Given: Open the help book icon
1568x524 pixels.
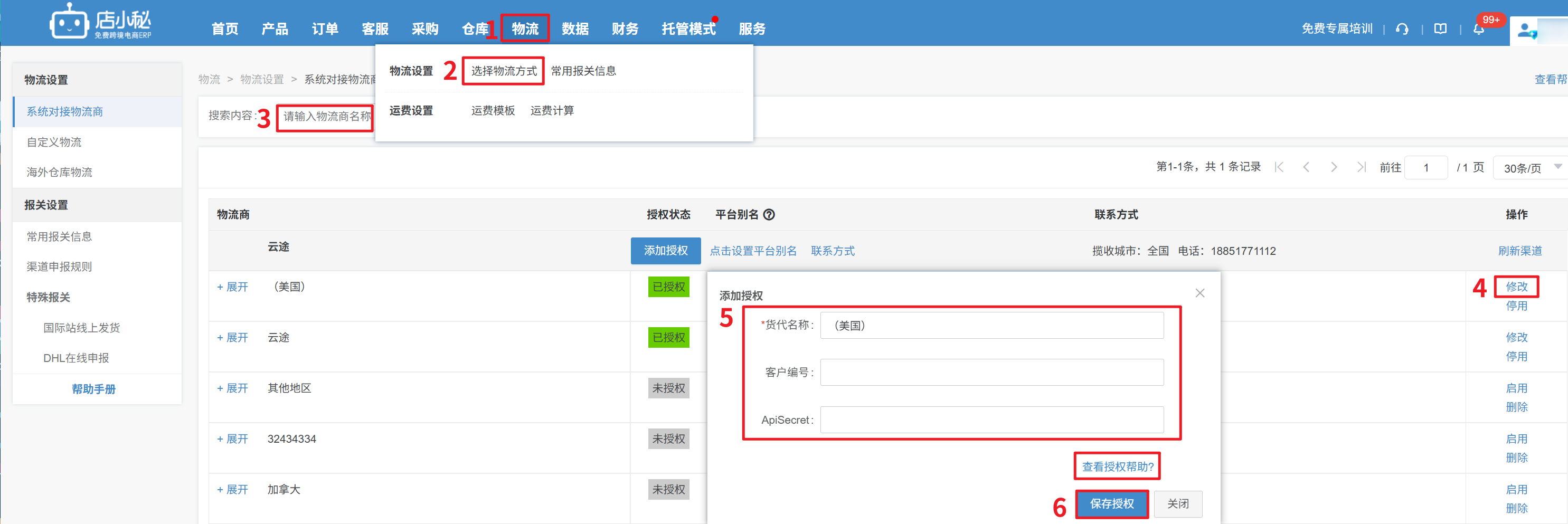Looking at the screenshot, I should tap(1440, 28).
